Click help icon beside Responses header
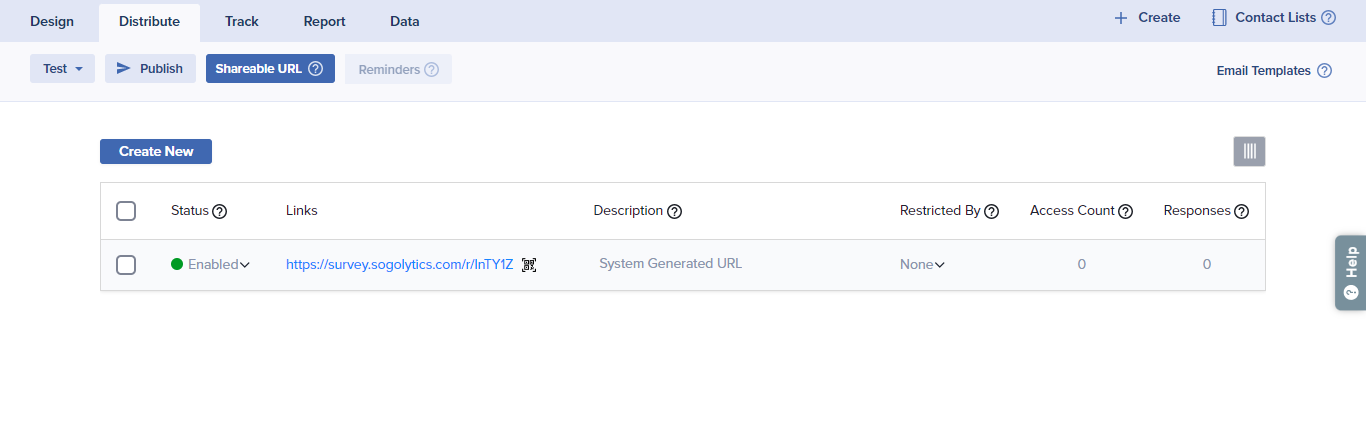This screenshot has height=423, width=1366. pos(1241,211)
